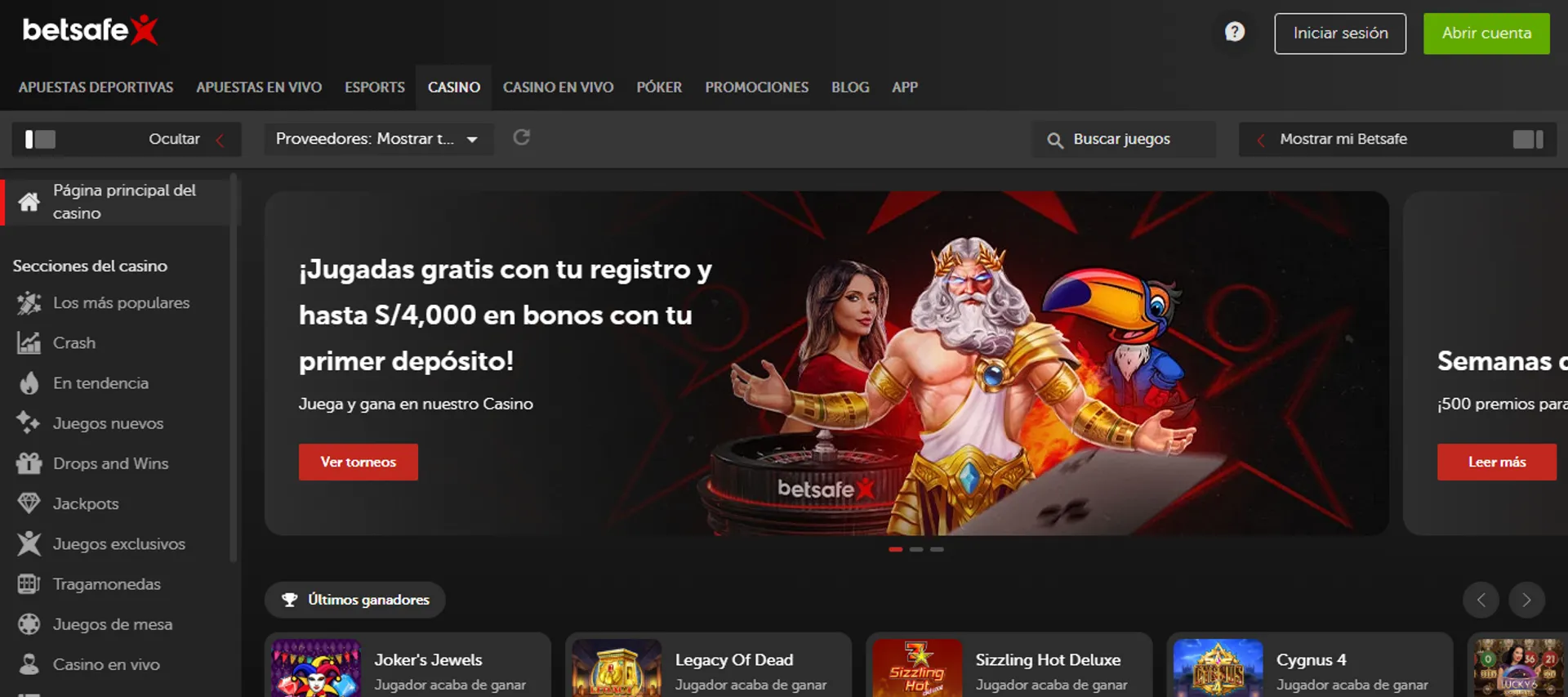
Task: Click Leer más button
Action: pos(1497,462)
